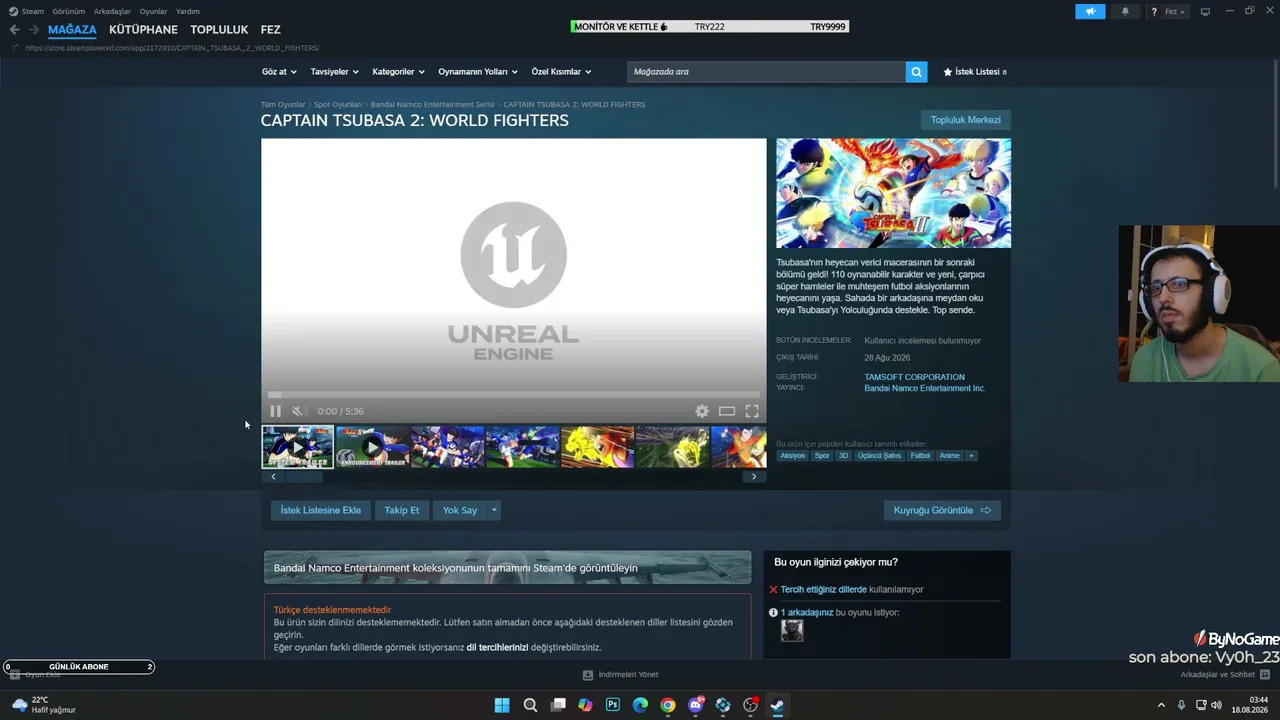Select the Anime tag
Image resolution: width=1280 pixels, height=720 pixels.
click(949, 456)
